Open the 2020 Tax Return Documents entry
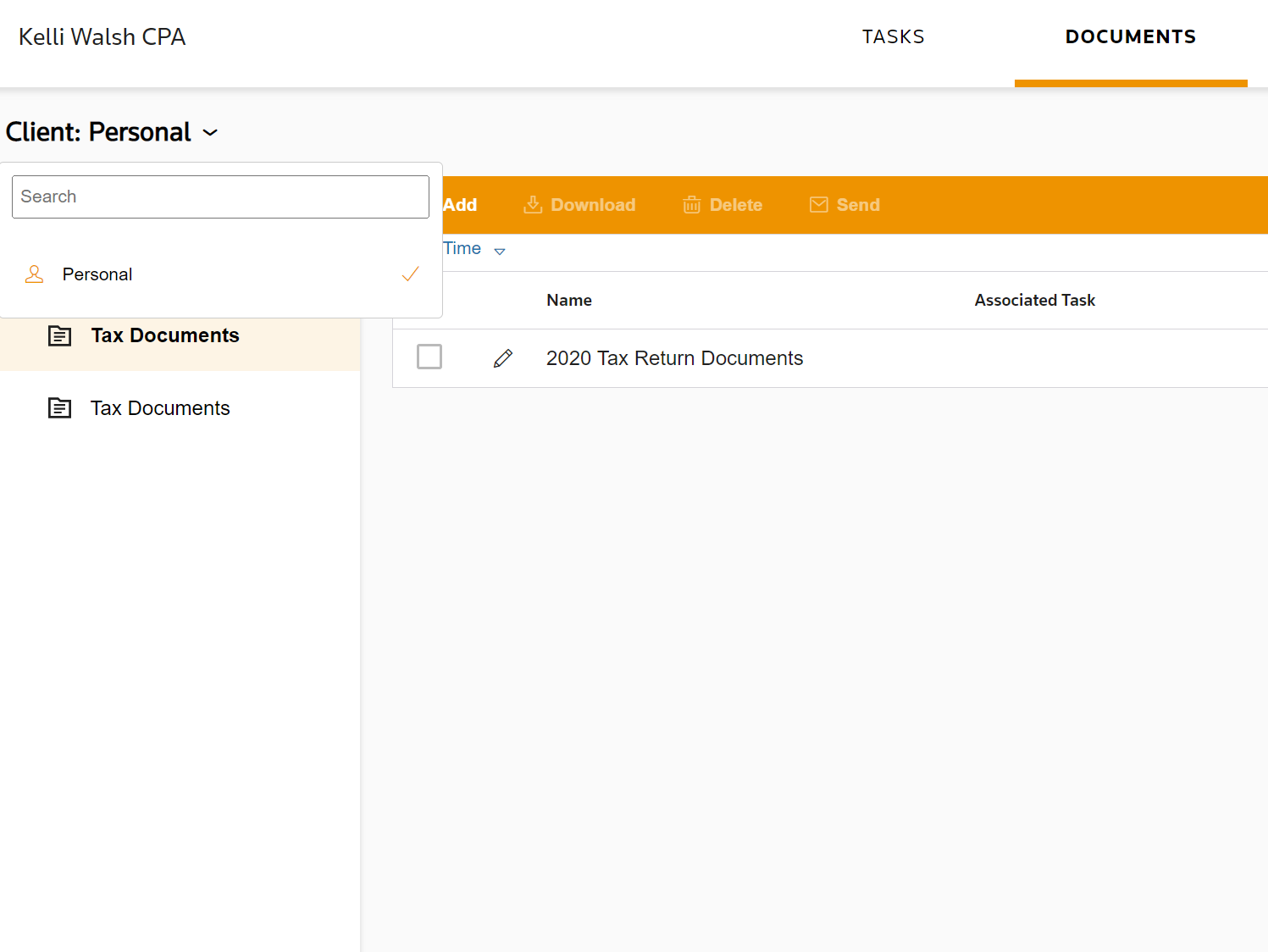The image size is (1268, 952). (674, 358)
